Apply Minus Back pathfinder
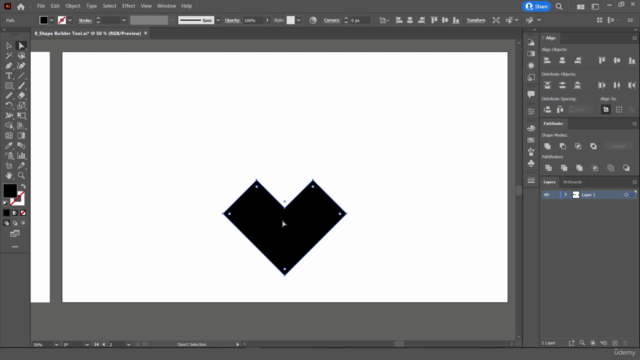Image resolution: width=640 pixels, height=360 pixels. tap(626, 168)
